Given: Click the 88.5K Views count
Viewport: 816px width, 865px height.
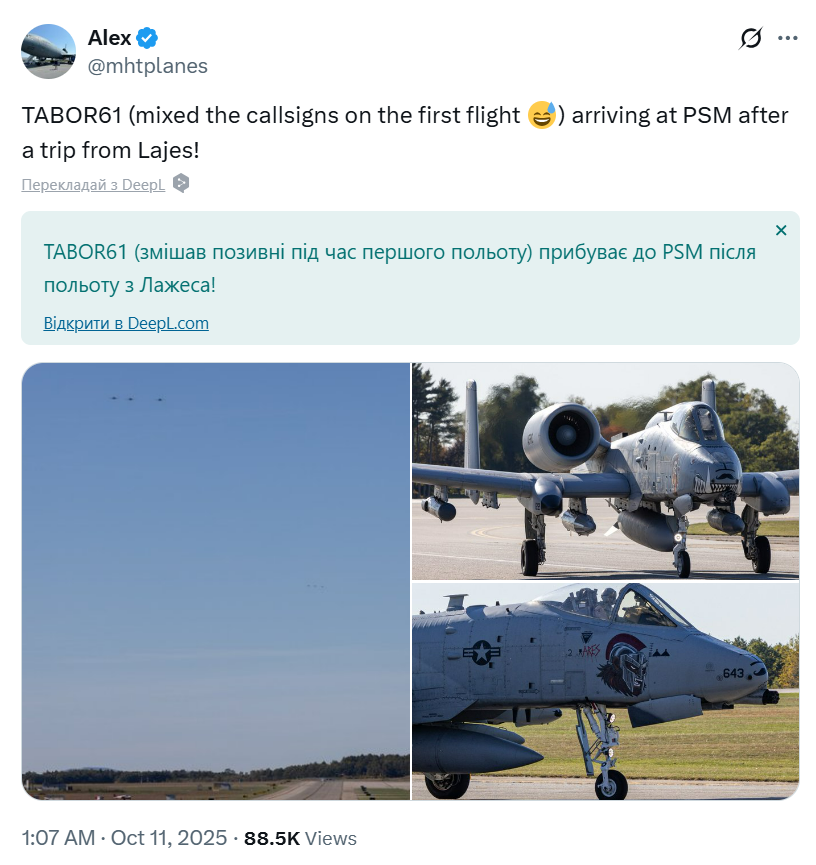Looking at the screenshot, I should [300, 838].
